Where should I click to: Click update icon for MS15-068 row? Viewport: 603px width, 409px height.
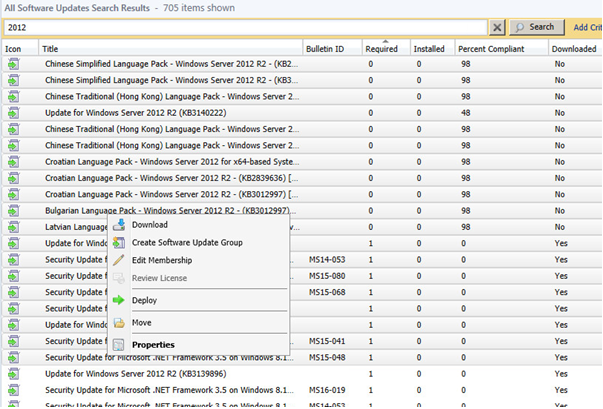[13, 293]
